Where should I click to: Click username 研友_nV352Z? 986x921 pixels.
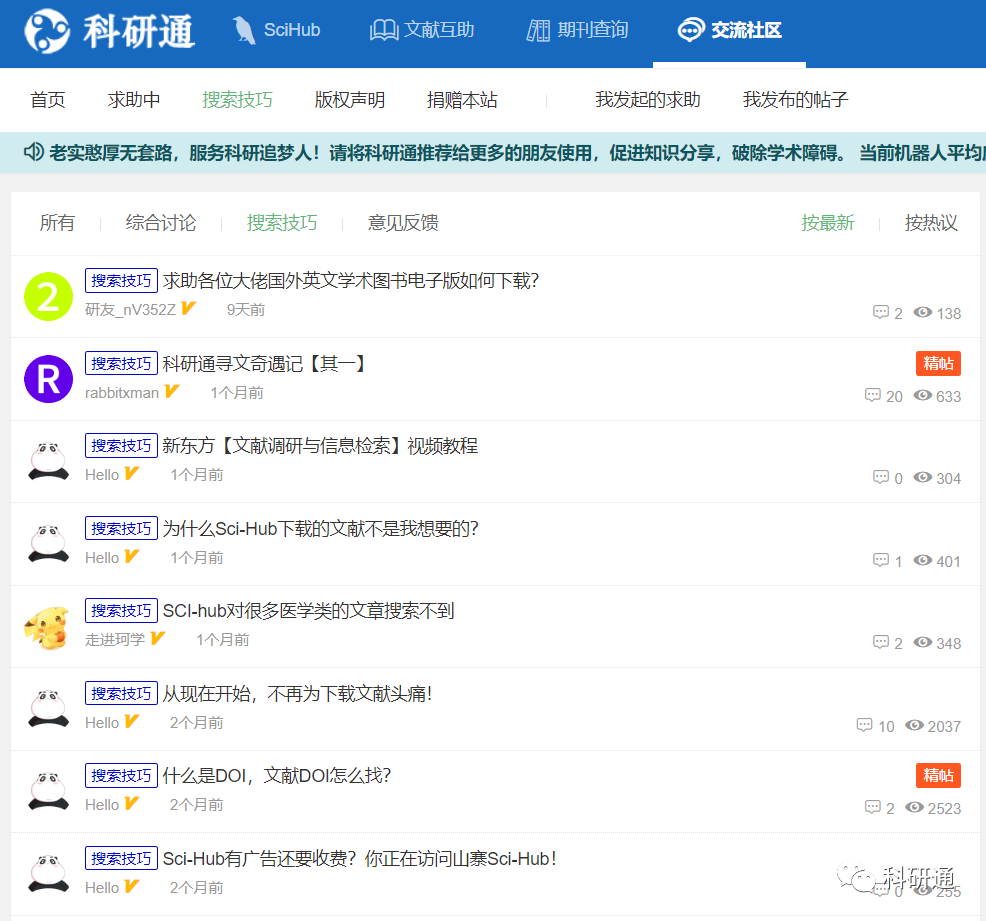tap(131, 309)
